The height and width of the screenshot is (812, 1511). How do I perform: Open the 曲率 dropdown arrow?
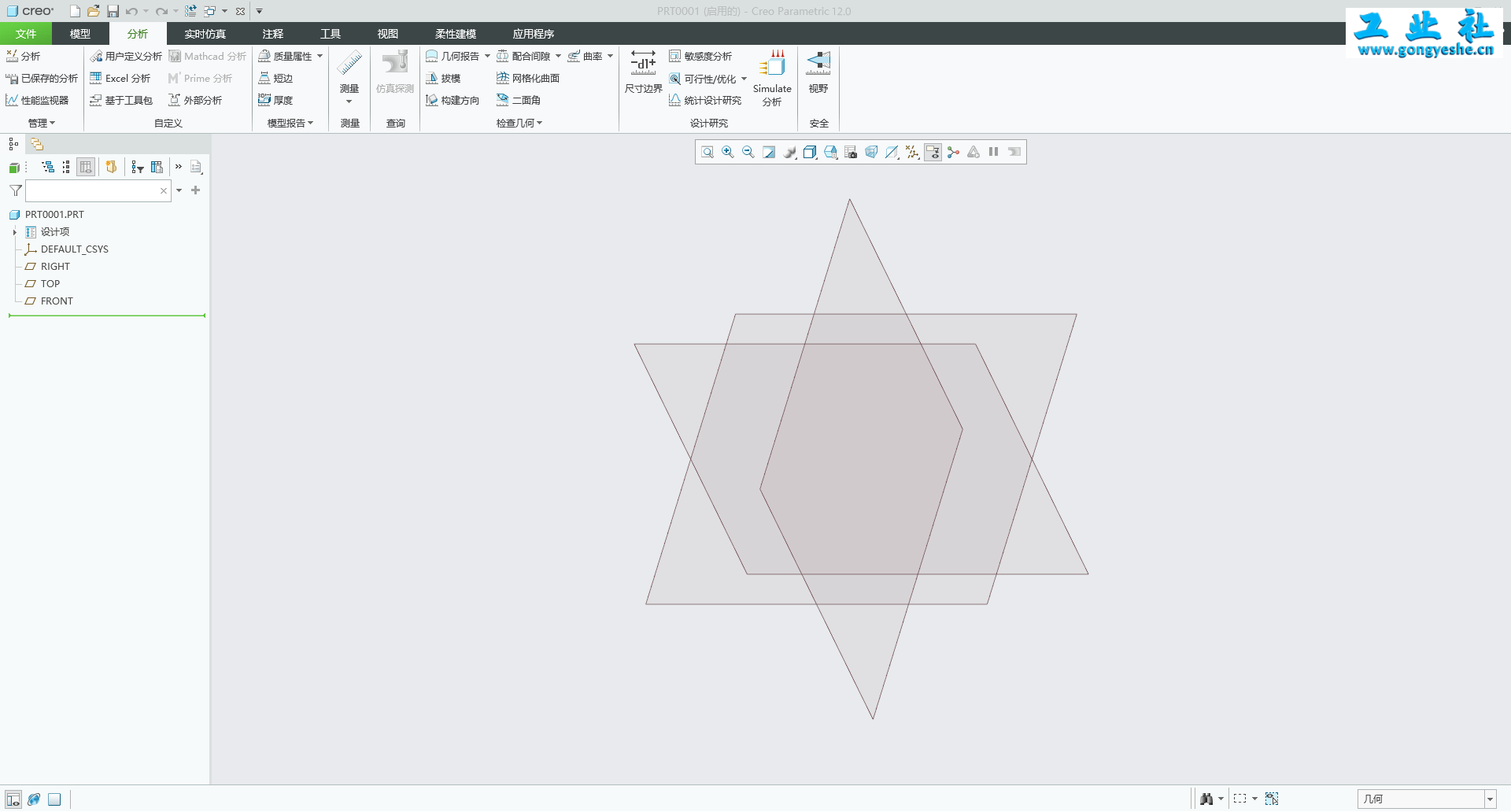(610, 57)
